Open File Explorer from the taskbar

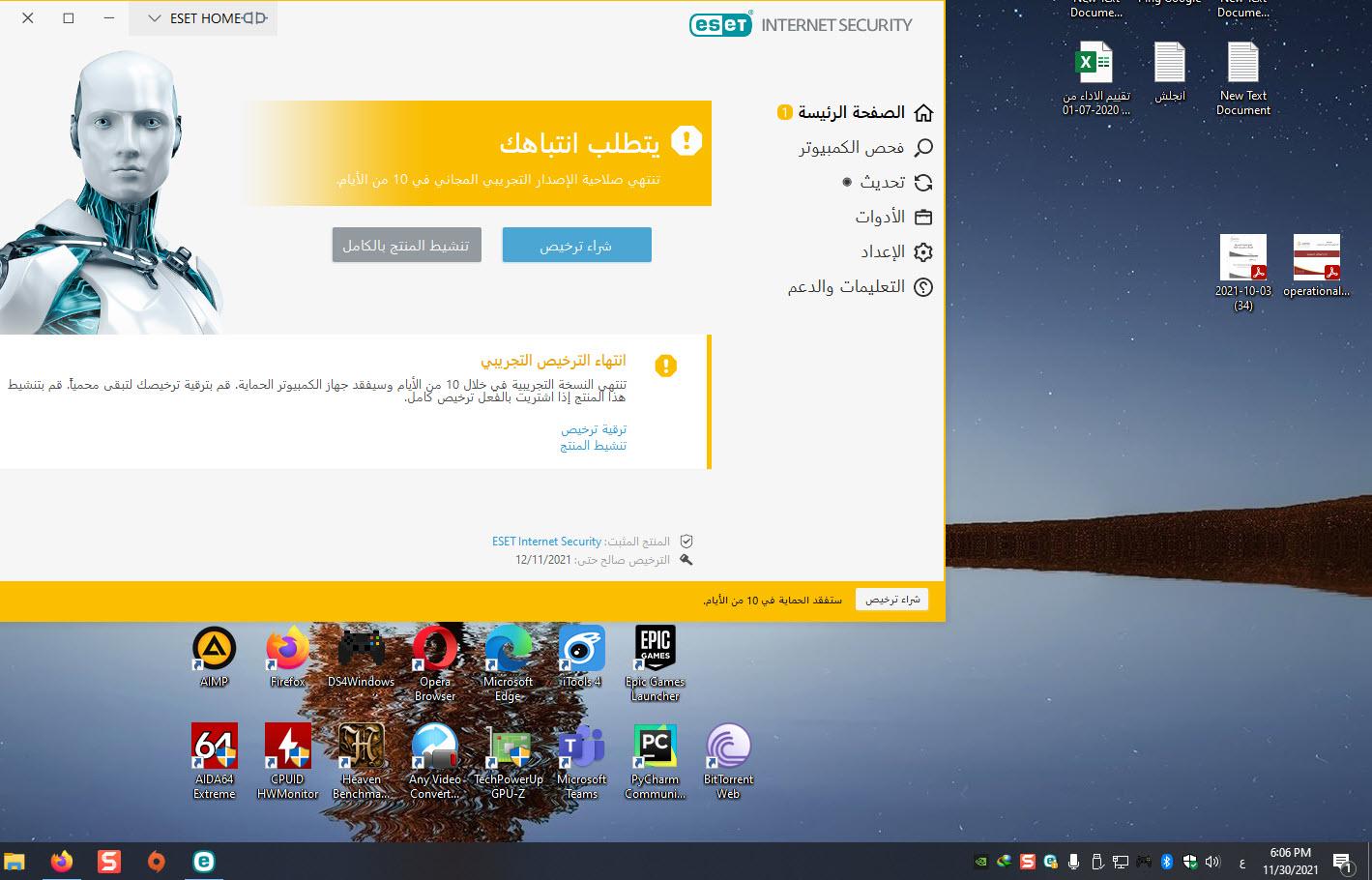coord(15,861)
